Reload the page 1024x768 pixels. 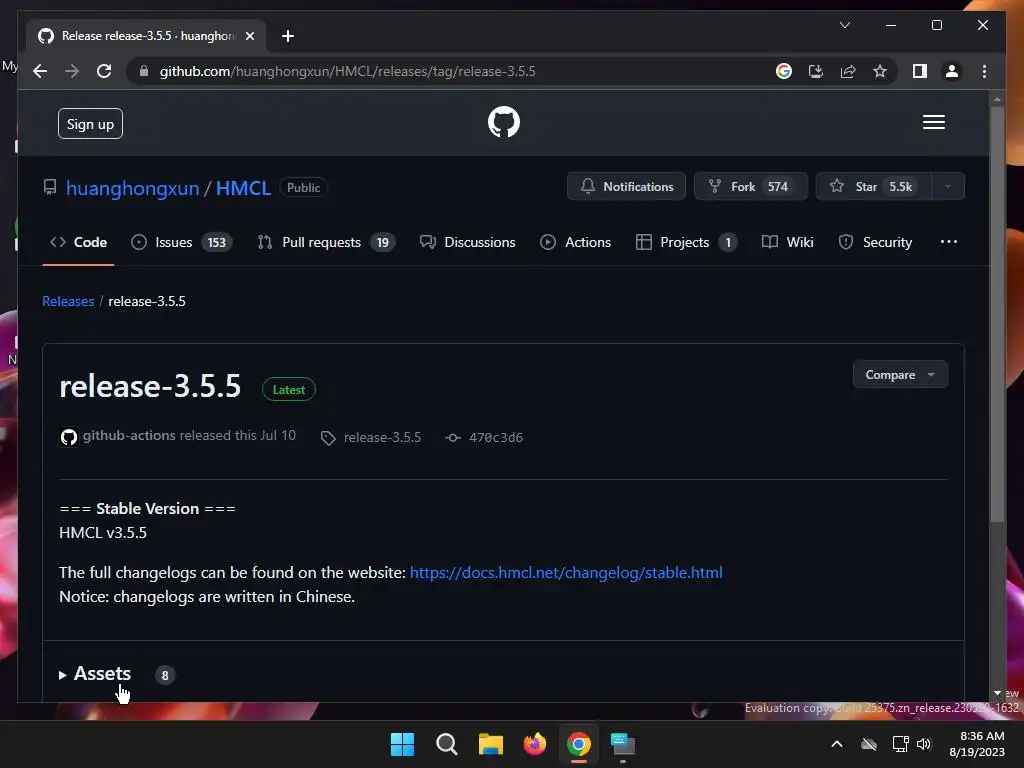[104, 71]
